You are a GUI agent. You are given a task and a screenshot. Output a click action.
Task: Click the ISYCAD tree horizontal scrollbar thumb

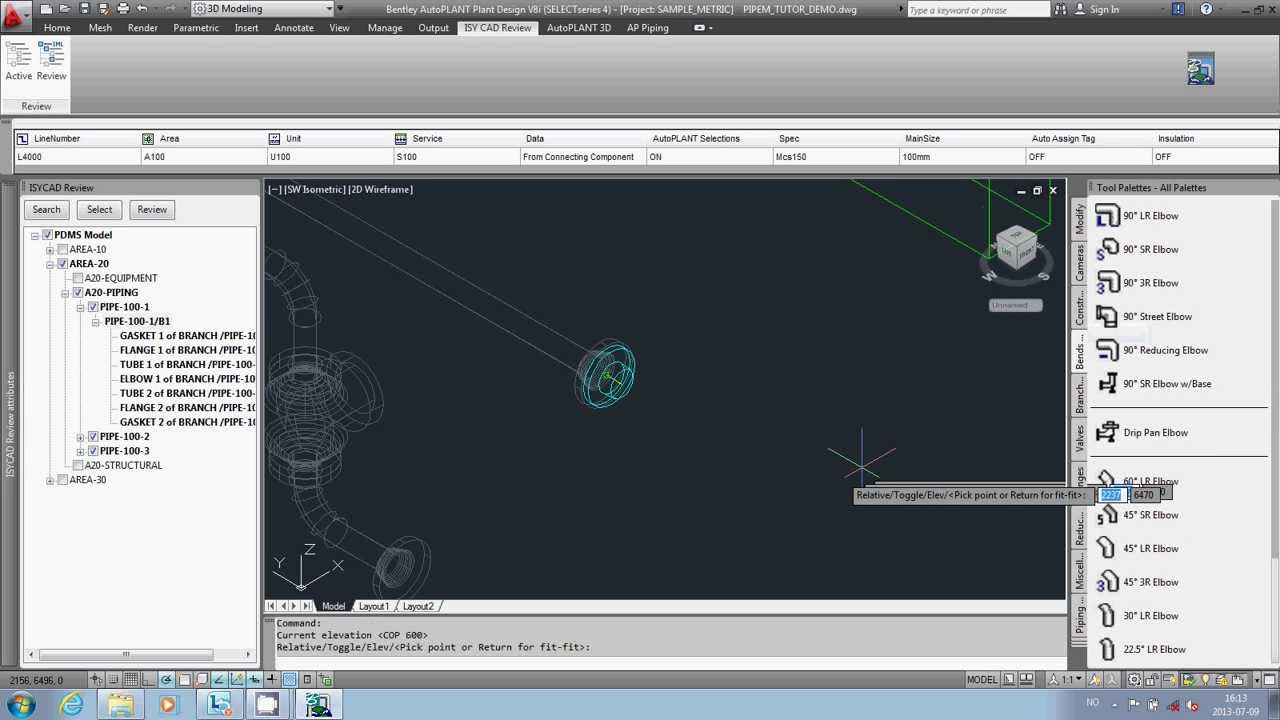(126, 655)
